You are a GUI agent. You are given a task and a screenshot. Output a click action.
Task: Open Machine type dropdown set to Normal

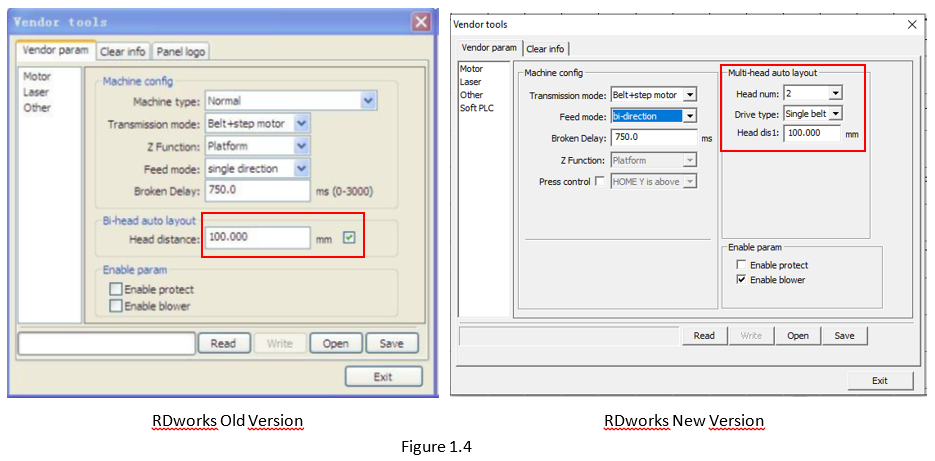[x=291, y=101]
